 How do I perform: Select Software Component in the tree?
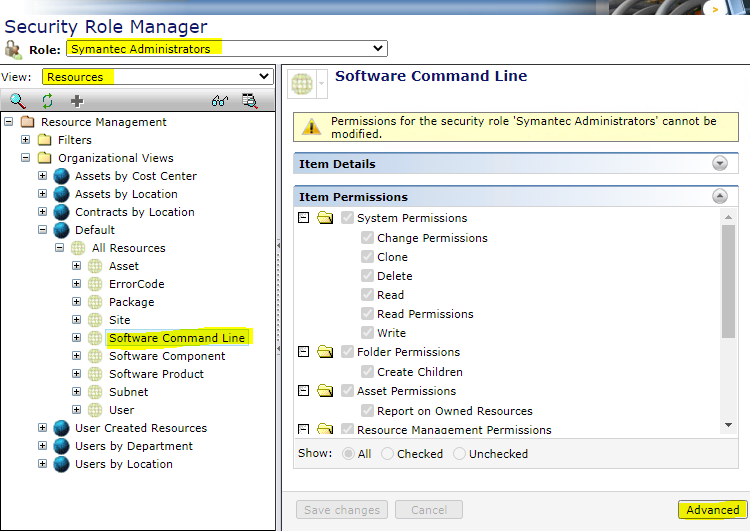click(x=167, y=356)
